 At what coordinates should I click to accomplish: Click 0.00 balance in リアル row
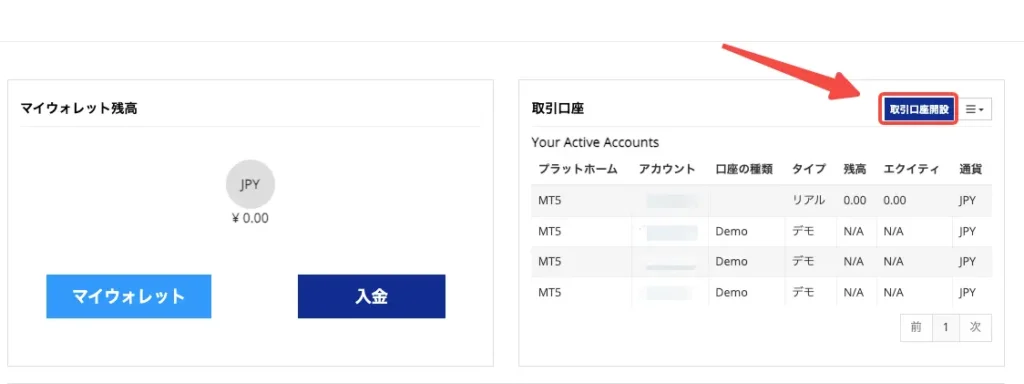[x=855, y=200]
